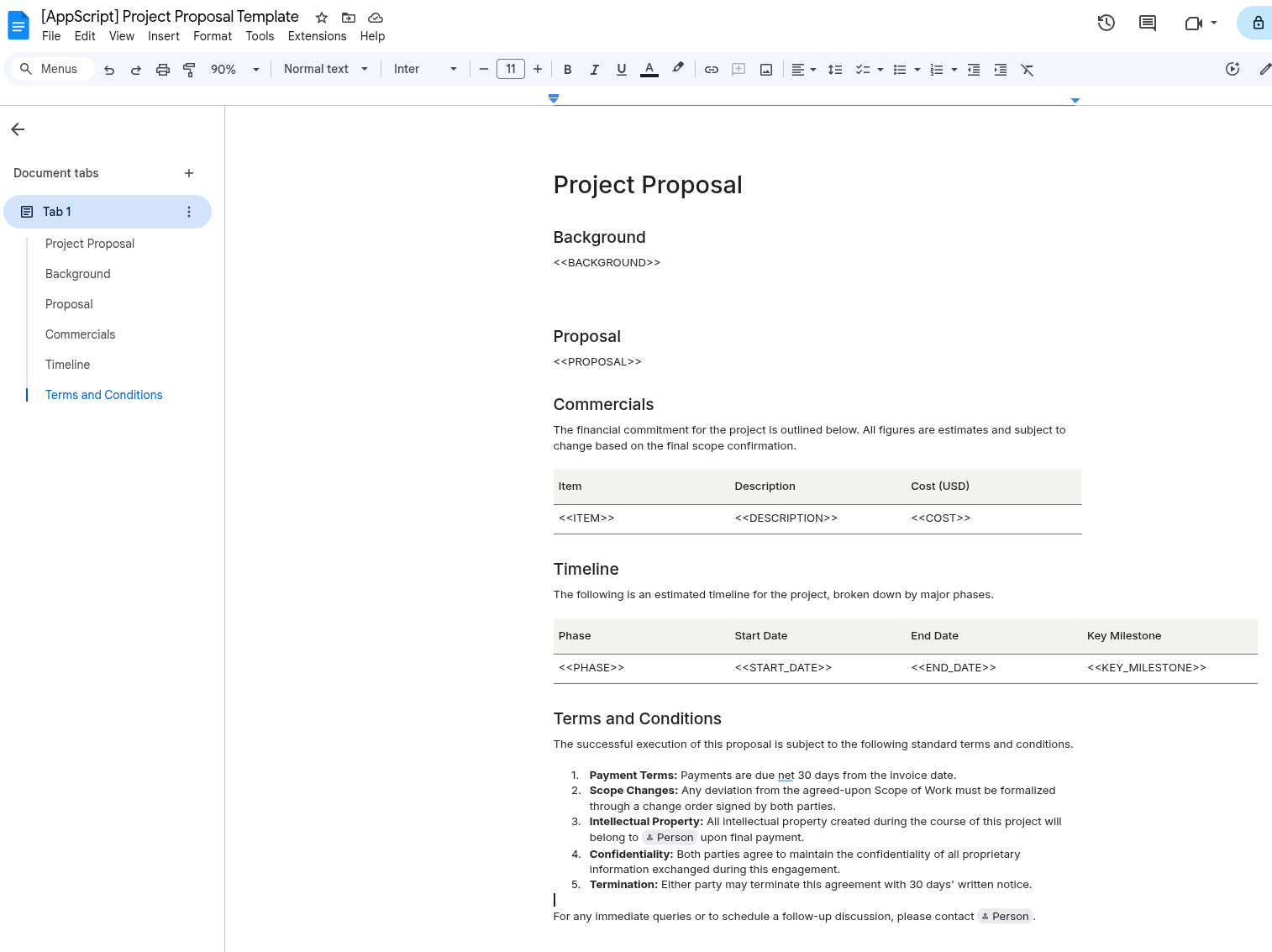Undo the last action
Viewport: 1272px width, 952px height.
109,70
